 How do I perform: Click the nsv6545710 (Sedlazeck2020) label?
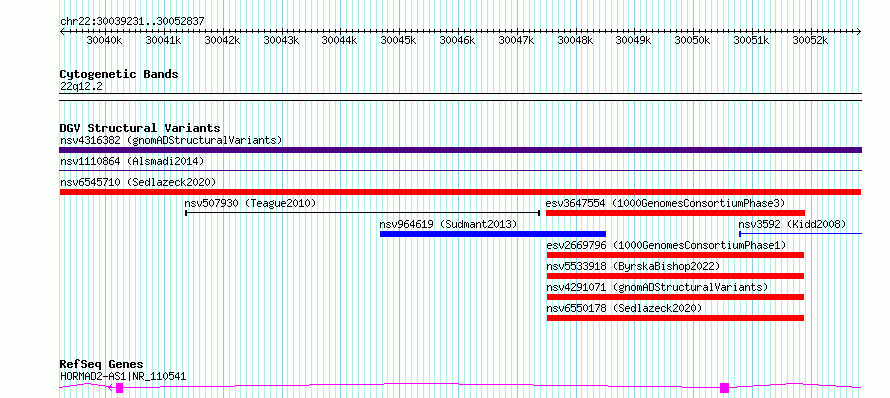(138, 182)
